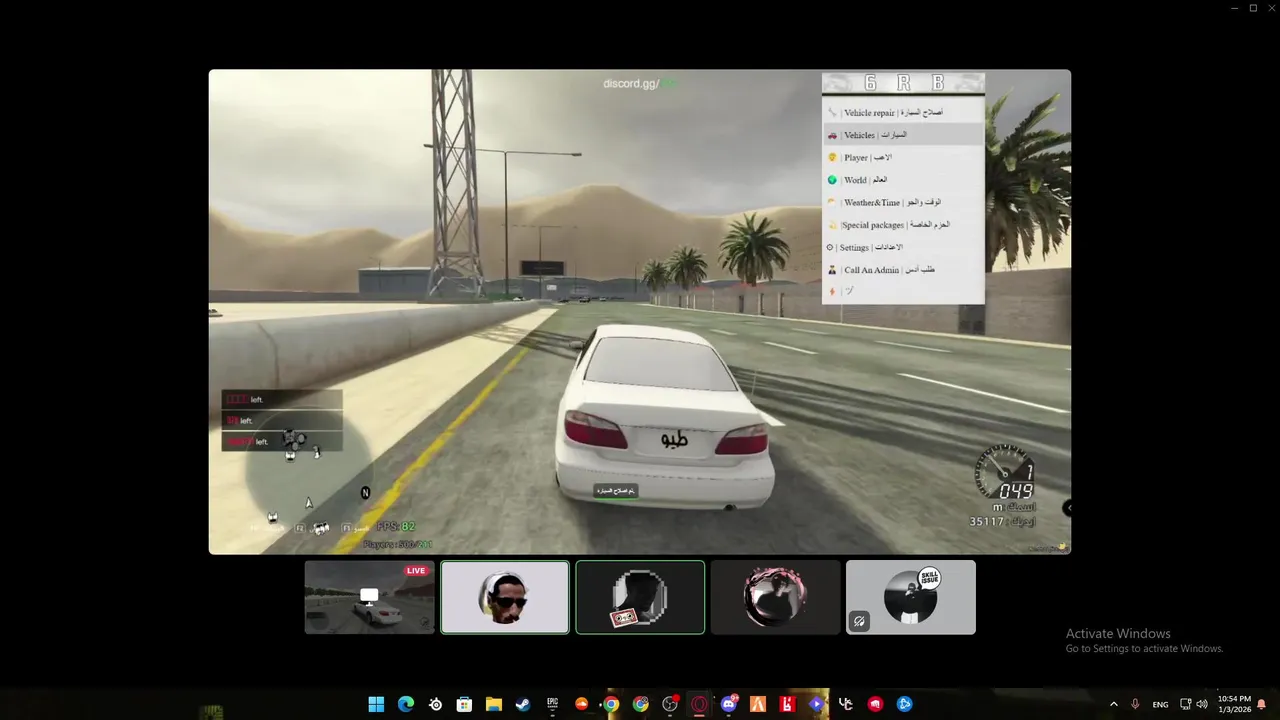Open SoundCloud from the taskbar
This screenshot has width=1280, height=720.
pyautogui.click(x=581, y=704)
